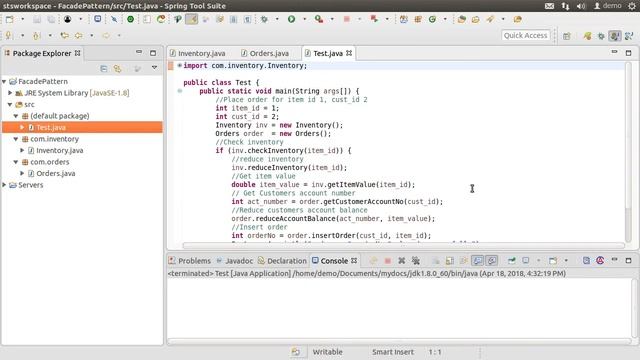Click the mail icon in top panel
Viewport: 640px width, 360px height.
549,6
